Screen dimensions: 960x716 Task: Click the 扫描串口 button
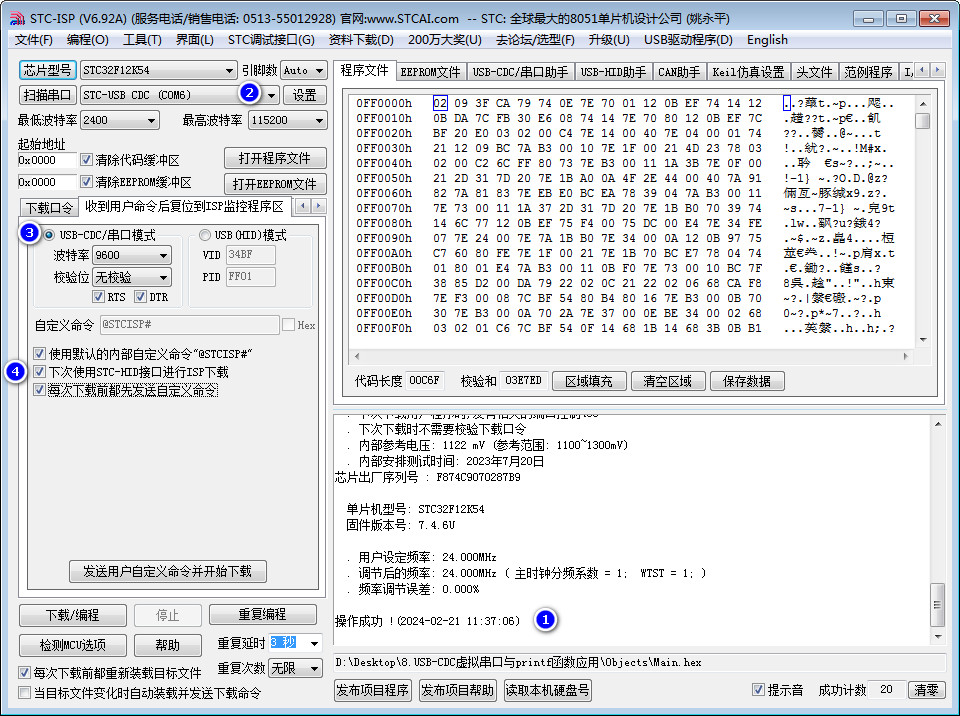click(x=47, y=95)
